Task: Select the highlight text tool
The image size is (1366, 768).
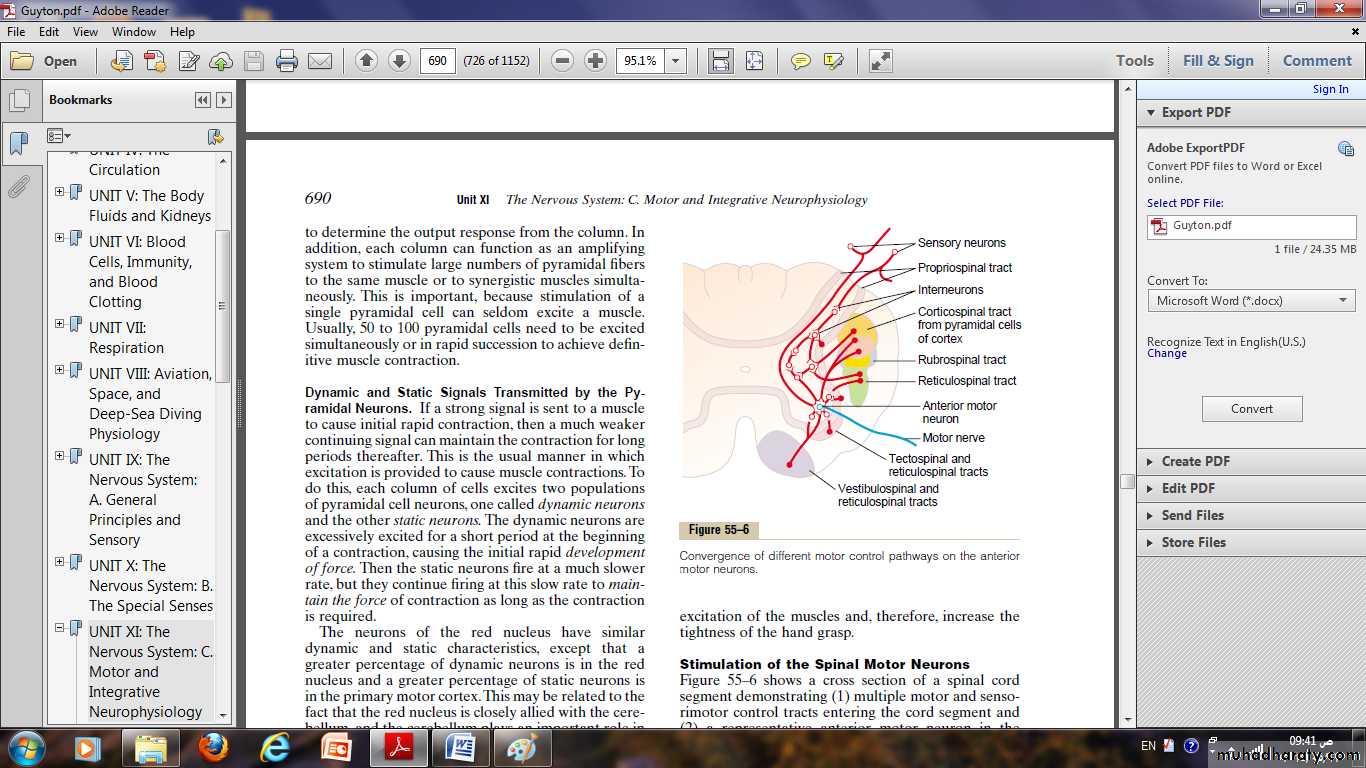Action: point(833,61)
